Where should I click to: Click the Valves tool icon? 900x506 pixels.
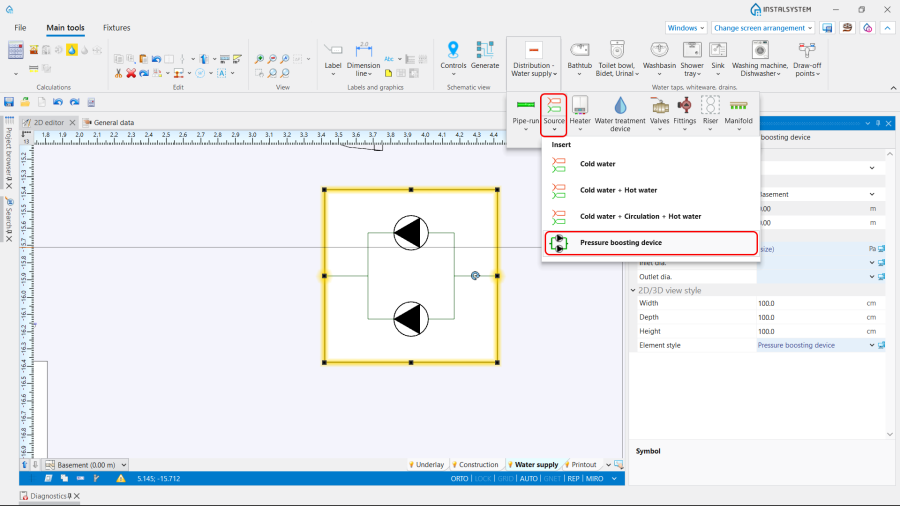(x=660, y=106)
